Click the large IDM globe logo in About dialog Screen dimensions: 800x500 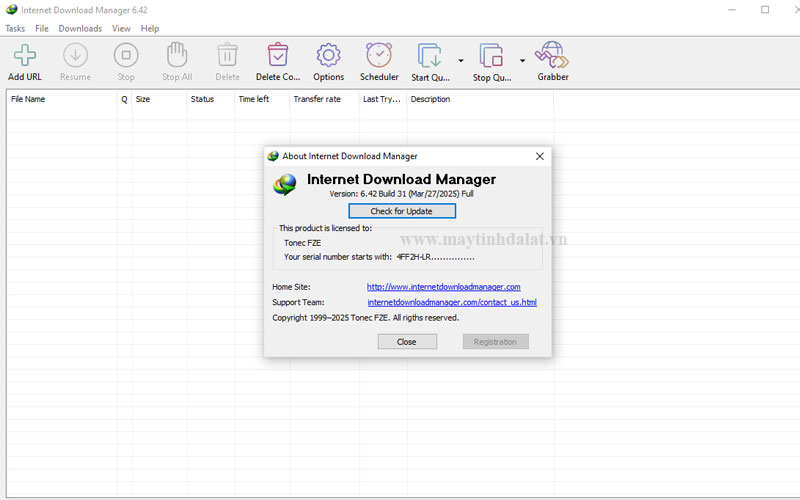point(285,185)
